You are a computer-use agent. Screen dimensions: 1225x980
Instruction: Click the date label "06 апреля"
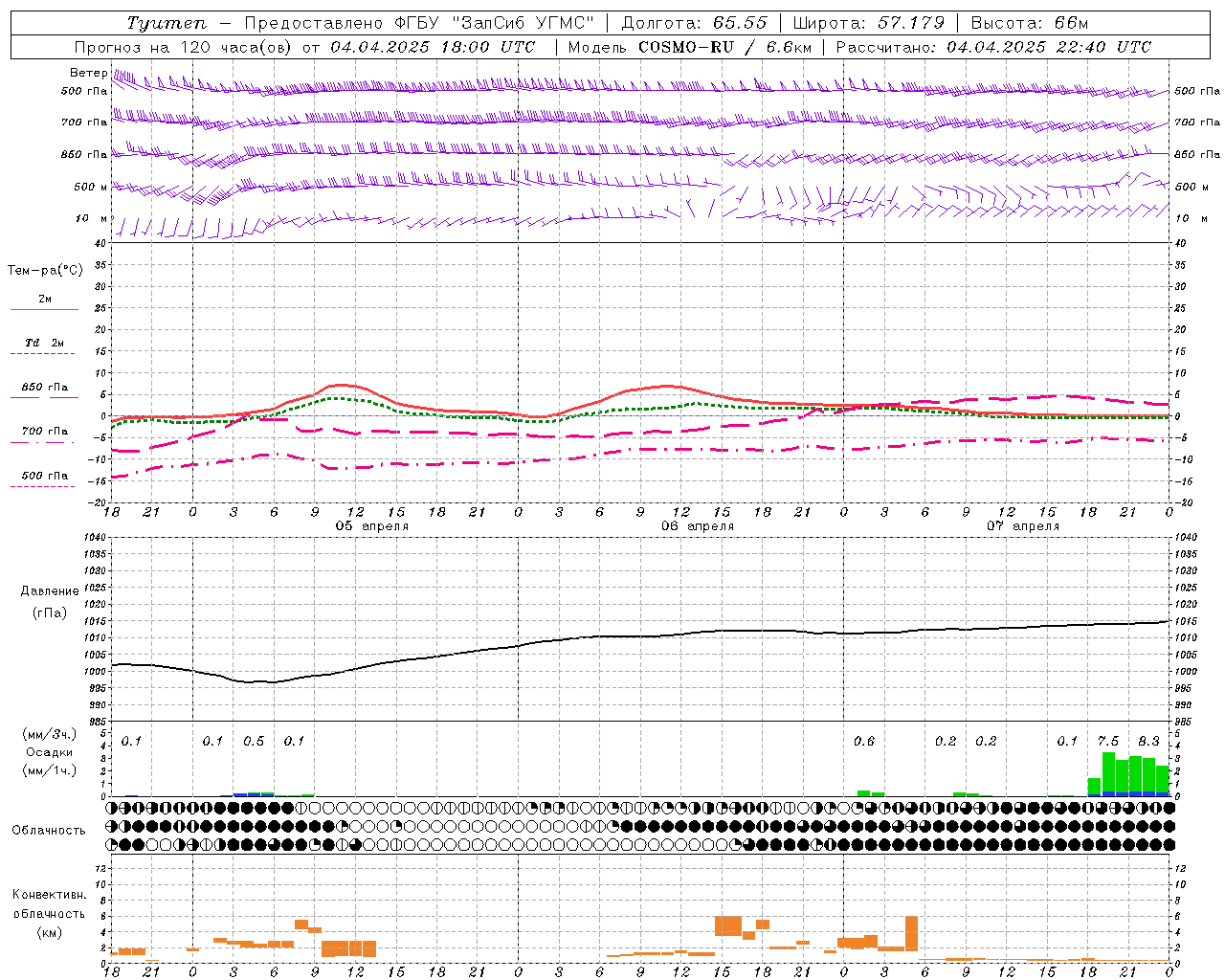click(x=698, y=526)
